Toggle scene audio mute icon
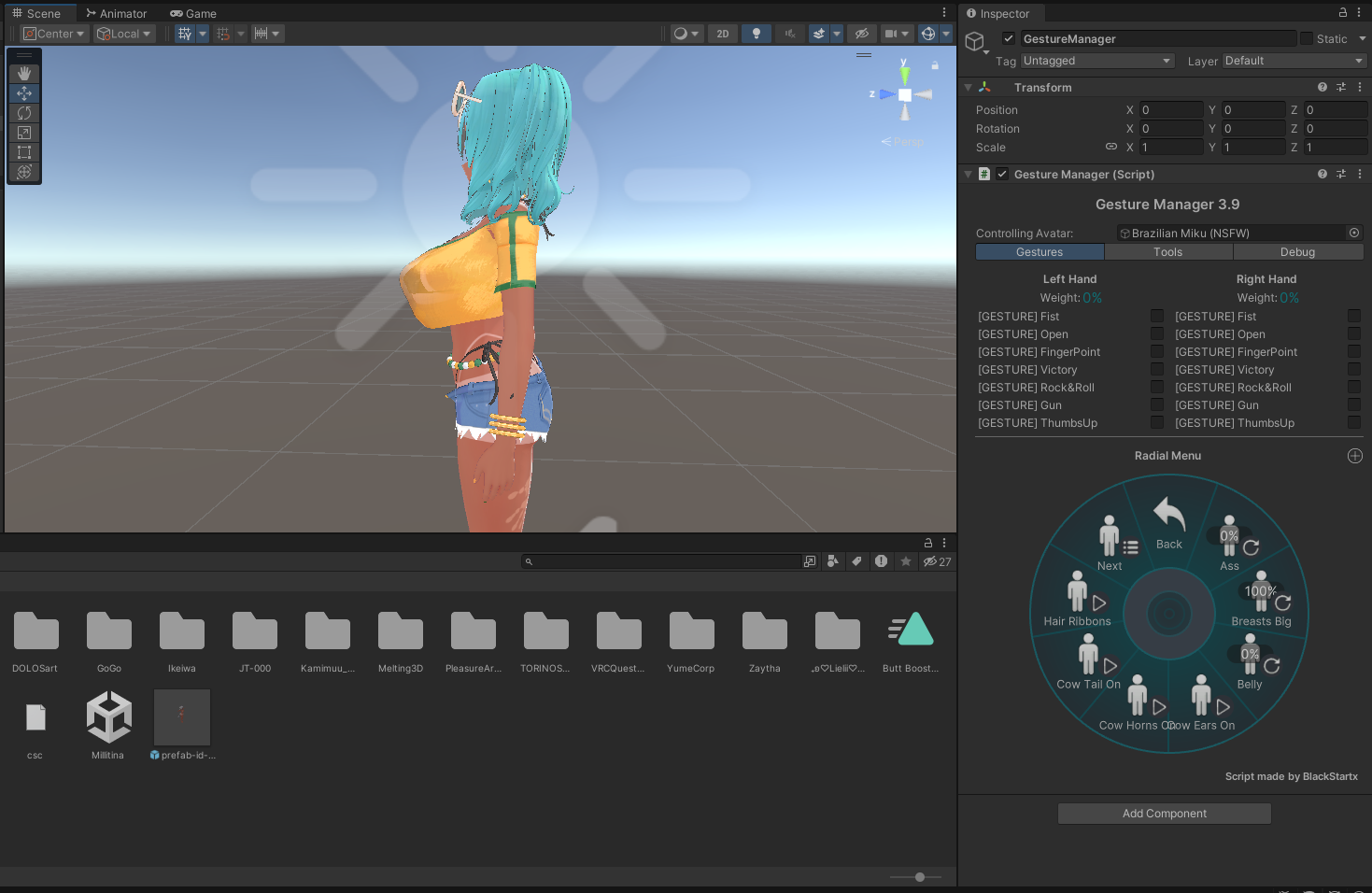The height and width of the screenshot is (893, 1372). (790, 34)
